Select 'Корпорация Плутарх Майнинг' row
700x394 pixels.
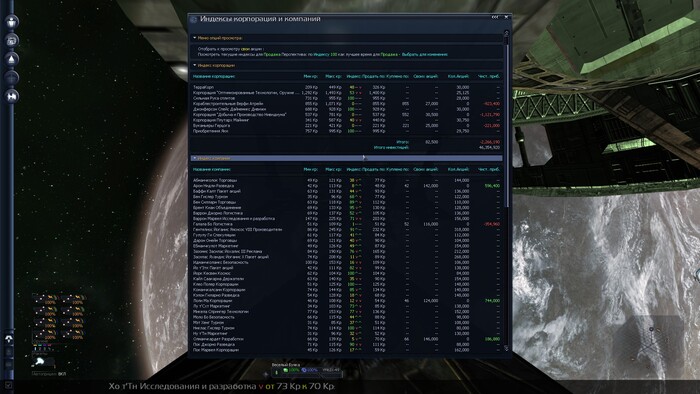(x=347, y=120)
